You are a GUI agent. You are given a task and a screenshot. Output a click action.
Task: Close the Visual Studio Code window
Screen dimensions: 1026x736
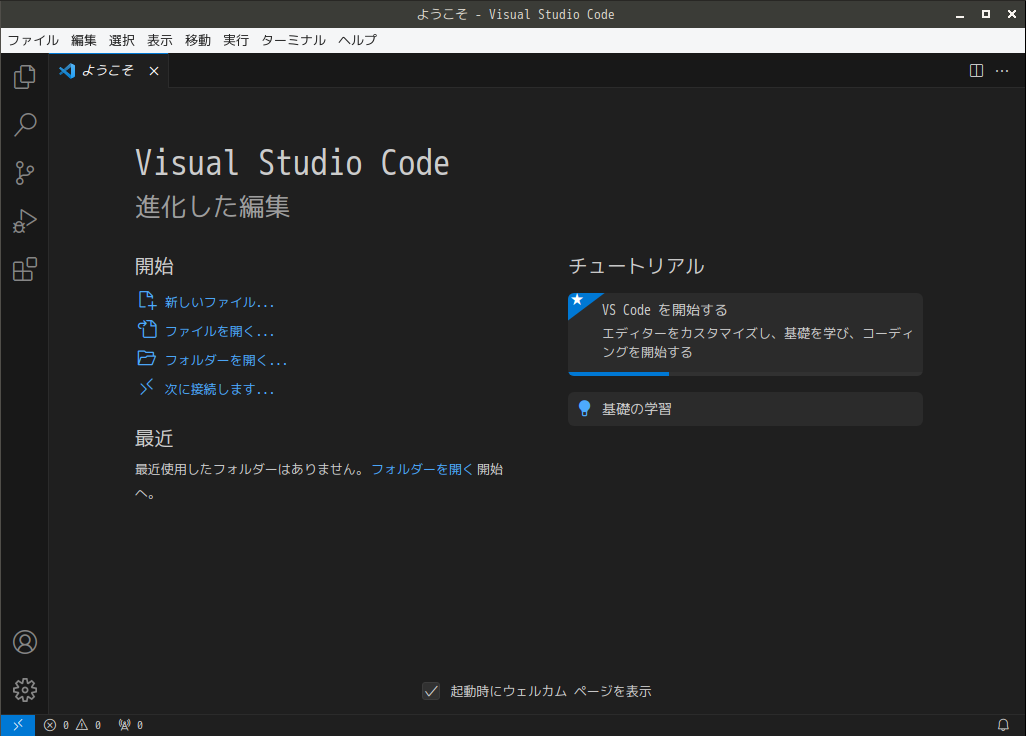point(1012,14)
